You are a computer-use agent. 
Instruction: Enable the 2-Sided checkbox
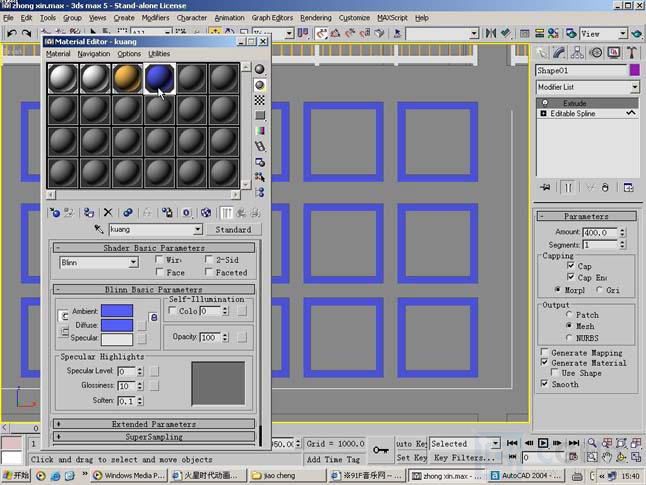click(x=209, y=260)
